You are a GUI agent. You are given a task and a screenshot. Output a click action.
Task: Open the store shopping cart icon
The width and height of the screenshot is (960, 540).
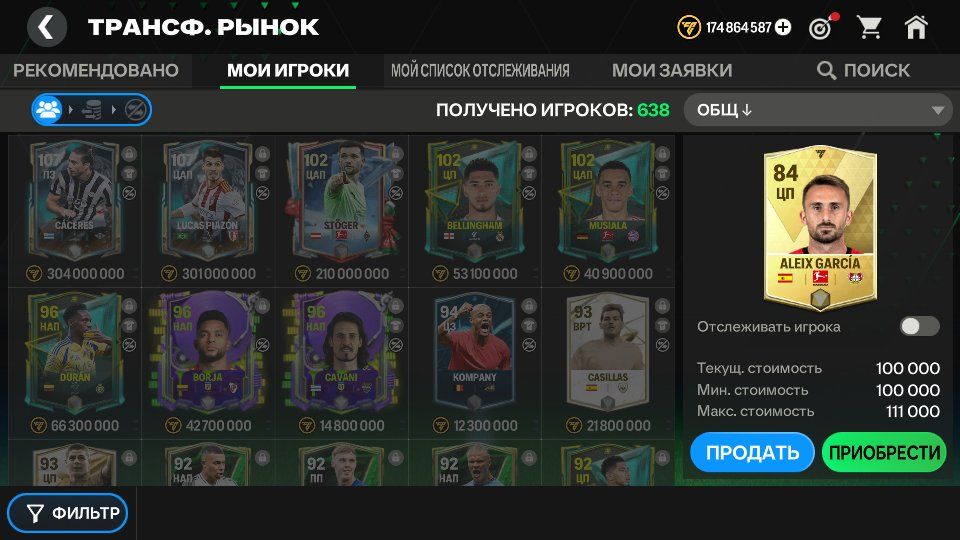[869, 28]
